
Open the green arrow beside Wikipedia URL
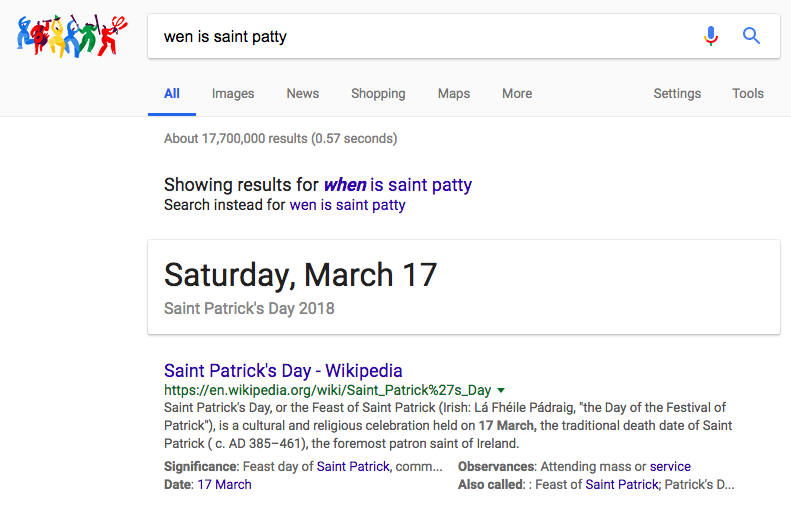point(501,390)
